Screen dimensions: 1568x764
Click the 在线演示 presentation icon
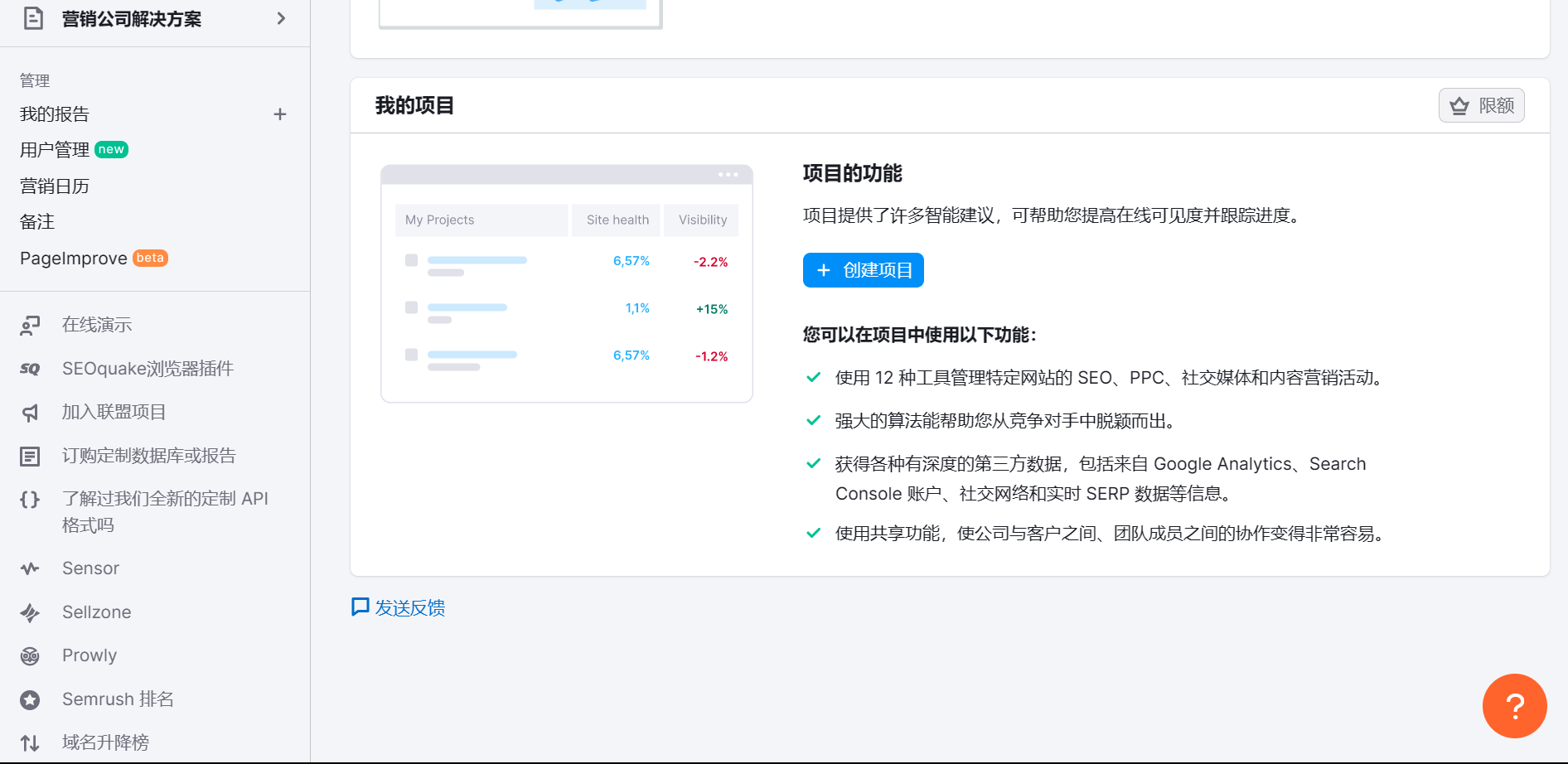point(30,326)
